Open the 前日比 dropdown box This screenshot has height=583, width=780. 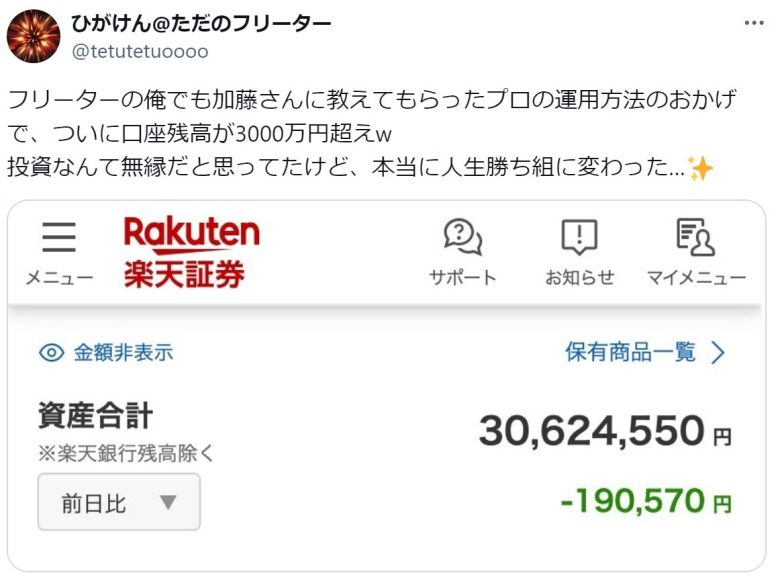[119, 501]
